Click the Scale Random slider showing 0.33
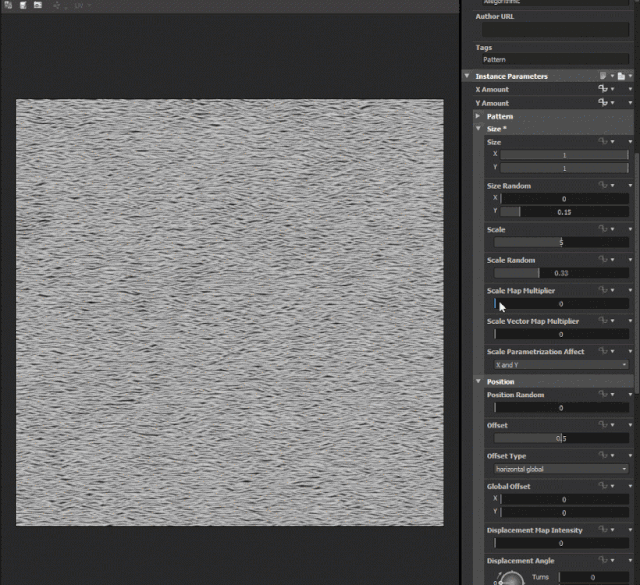Screen dimensions: 640x585 pos(561,273)
